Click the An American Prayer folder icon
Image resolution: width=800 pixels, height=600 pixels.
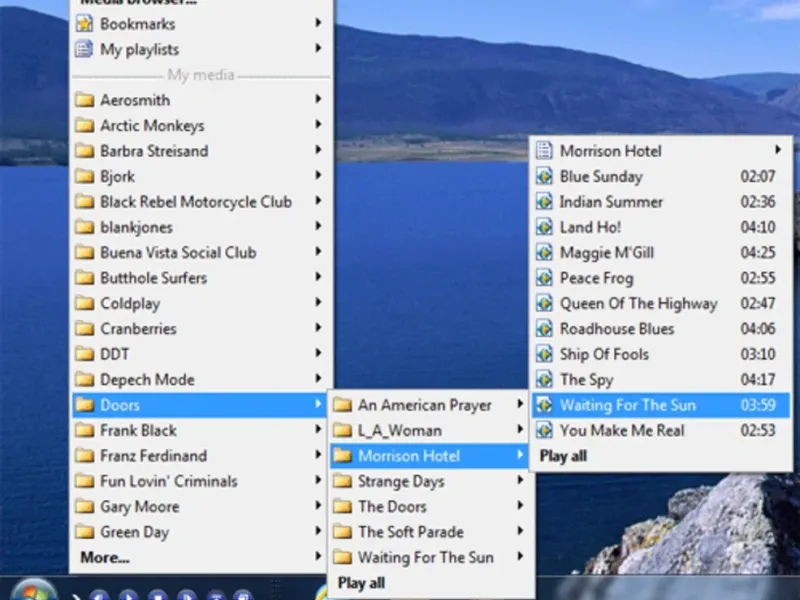pyautogui.click(x=342, y=405)
